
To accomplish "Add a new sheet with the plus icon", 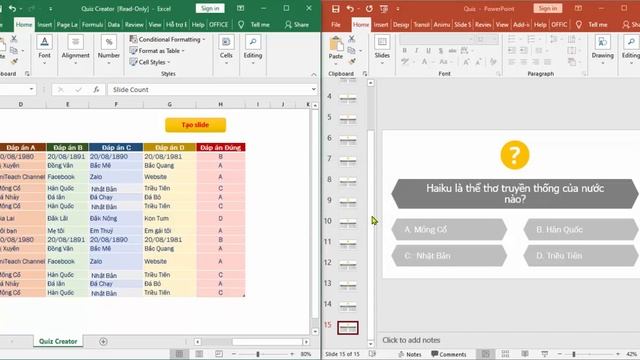I will point(103,341).
